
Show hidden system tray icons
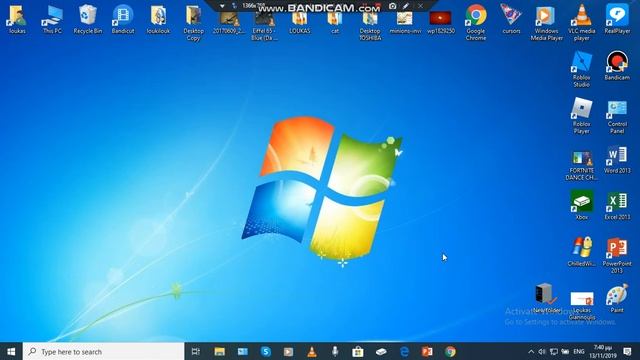(x=531, y=351)
